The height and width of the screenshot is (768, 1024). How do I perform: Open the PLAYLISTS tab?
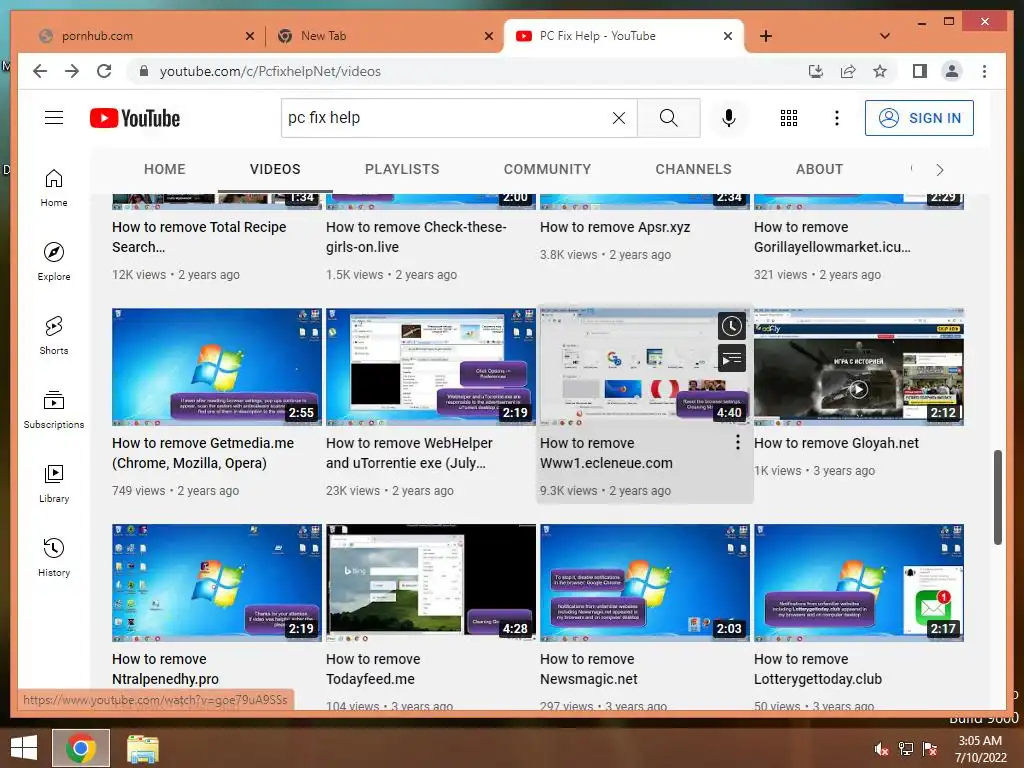(402, 169)
